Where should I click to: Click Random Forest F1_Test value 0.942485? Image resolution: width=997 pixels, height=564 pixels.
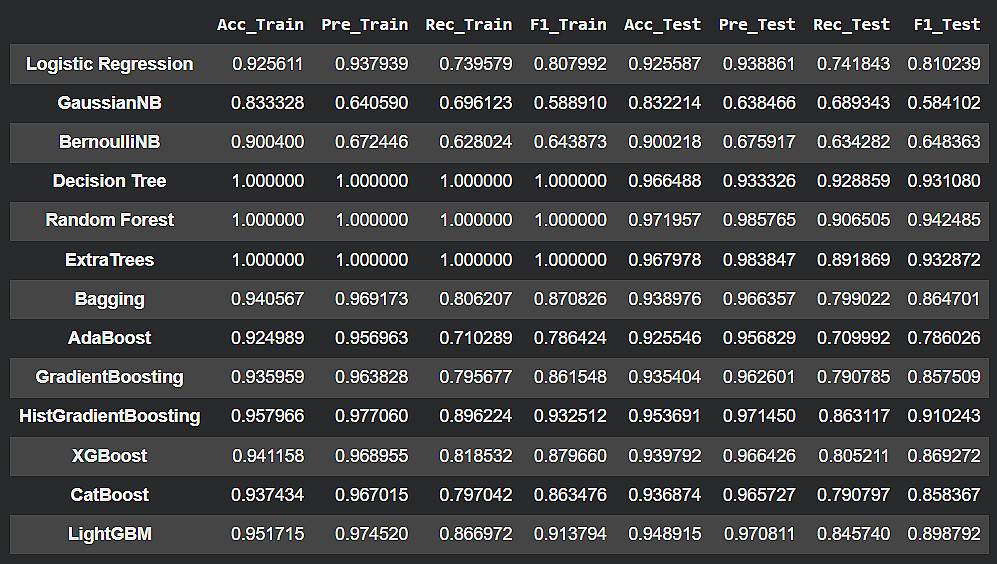coord(944,220)
